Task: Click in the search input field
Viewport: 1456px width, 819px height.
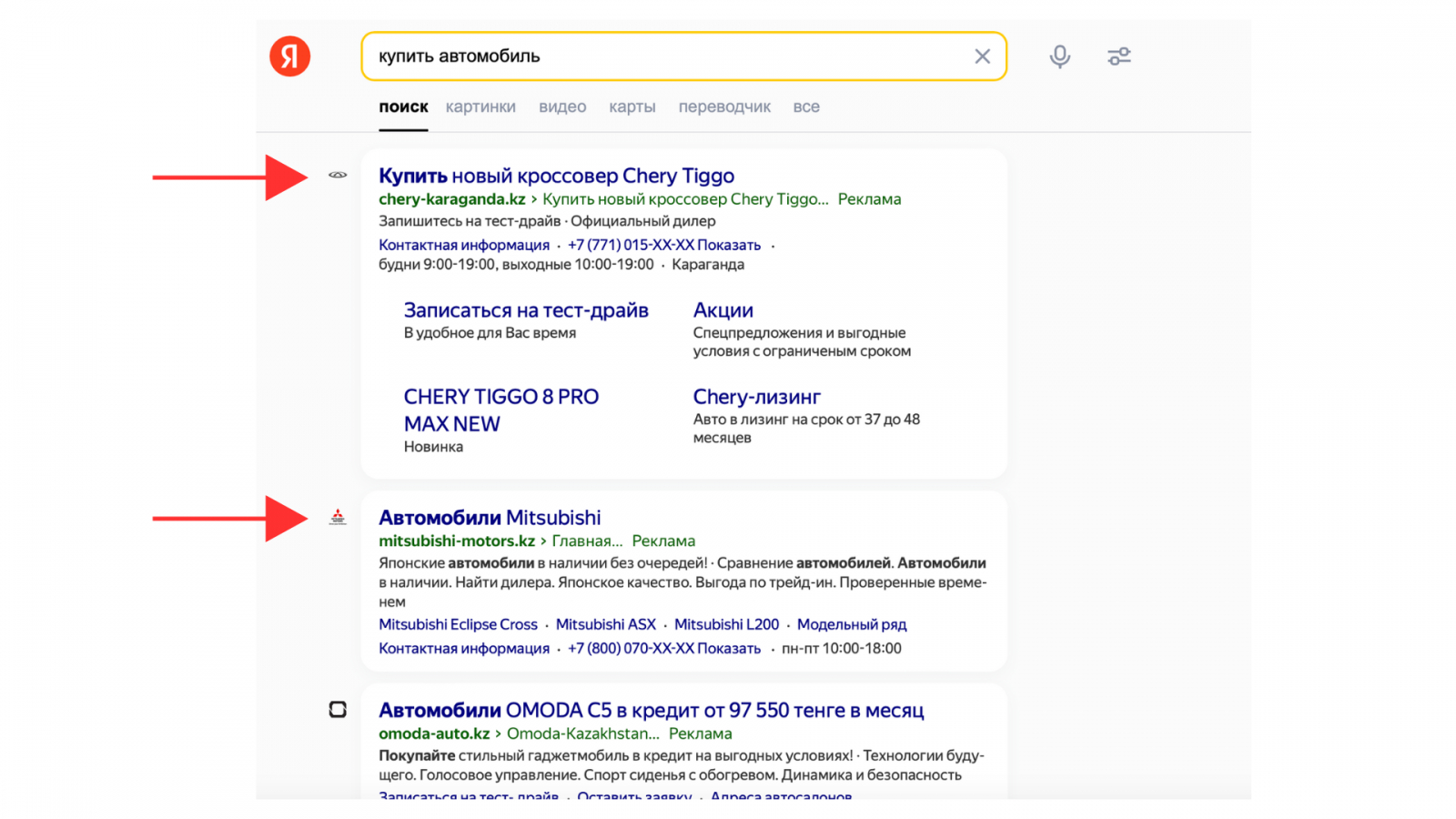Action: (x=664, y=56)
